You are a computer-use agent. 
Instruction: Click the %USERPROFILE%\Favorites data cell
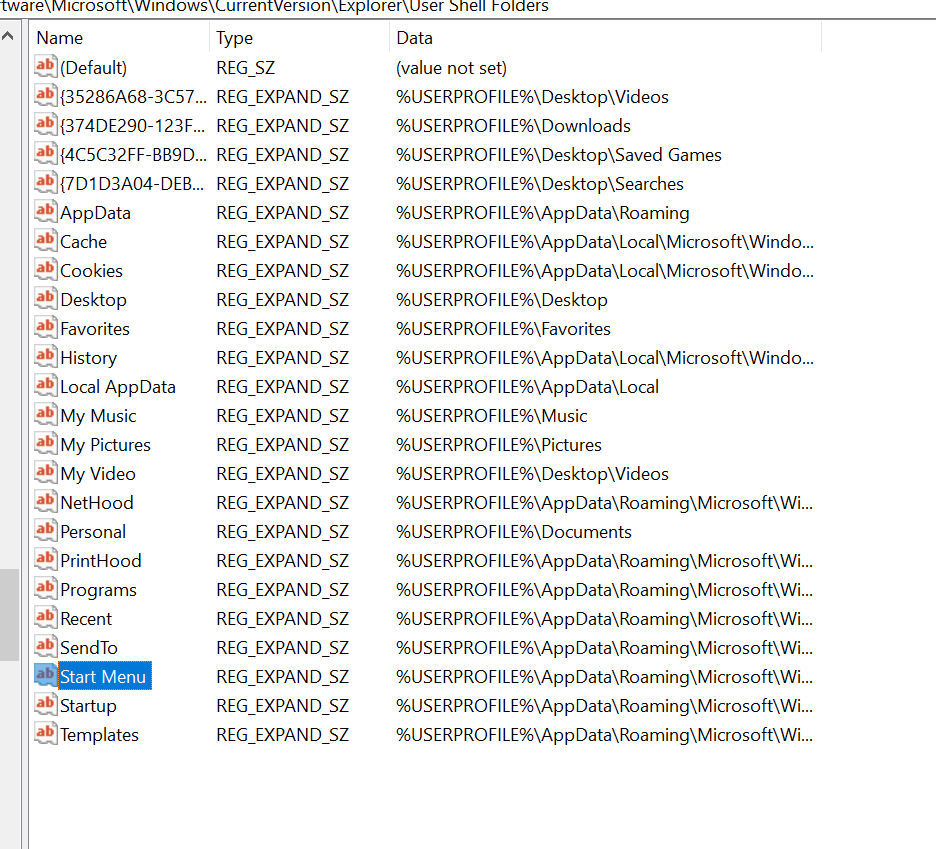pyautogui.click(x=503, y=328)
